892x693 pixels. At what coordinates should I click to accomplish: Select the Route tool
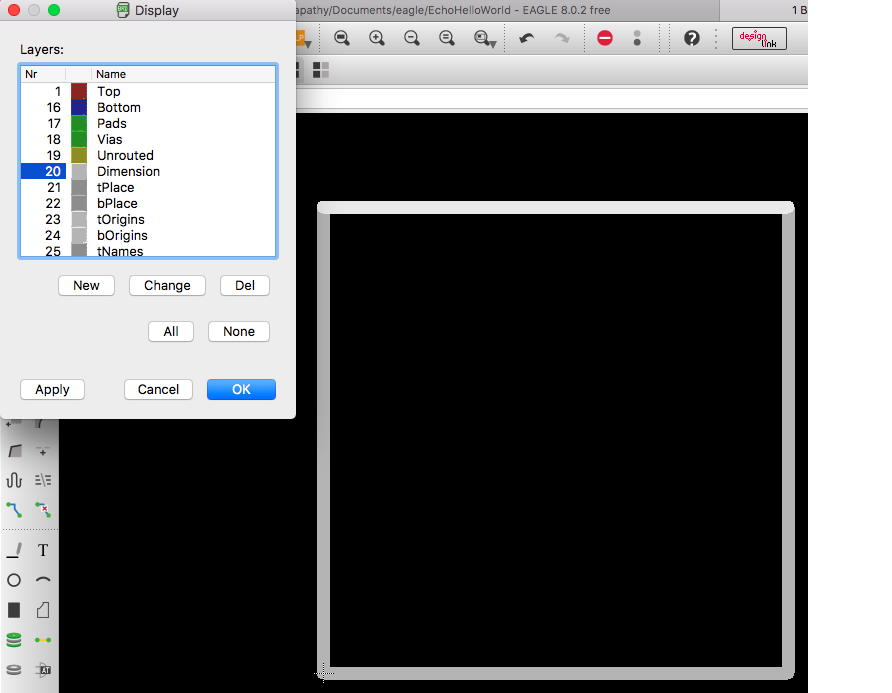[x=14, y=509]
